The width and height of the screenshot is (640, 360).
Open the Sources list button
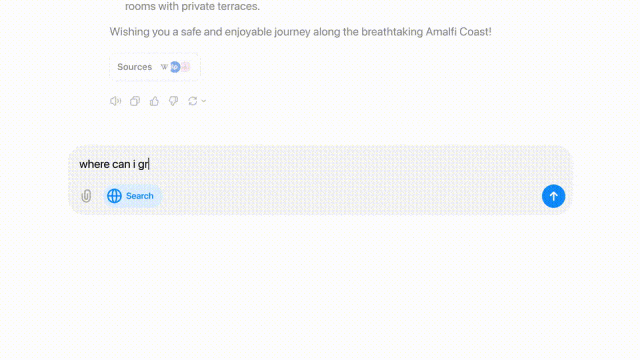[155, 67]
